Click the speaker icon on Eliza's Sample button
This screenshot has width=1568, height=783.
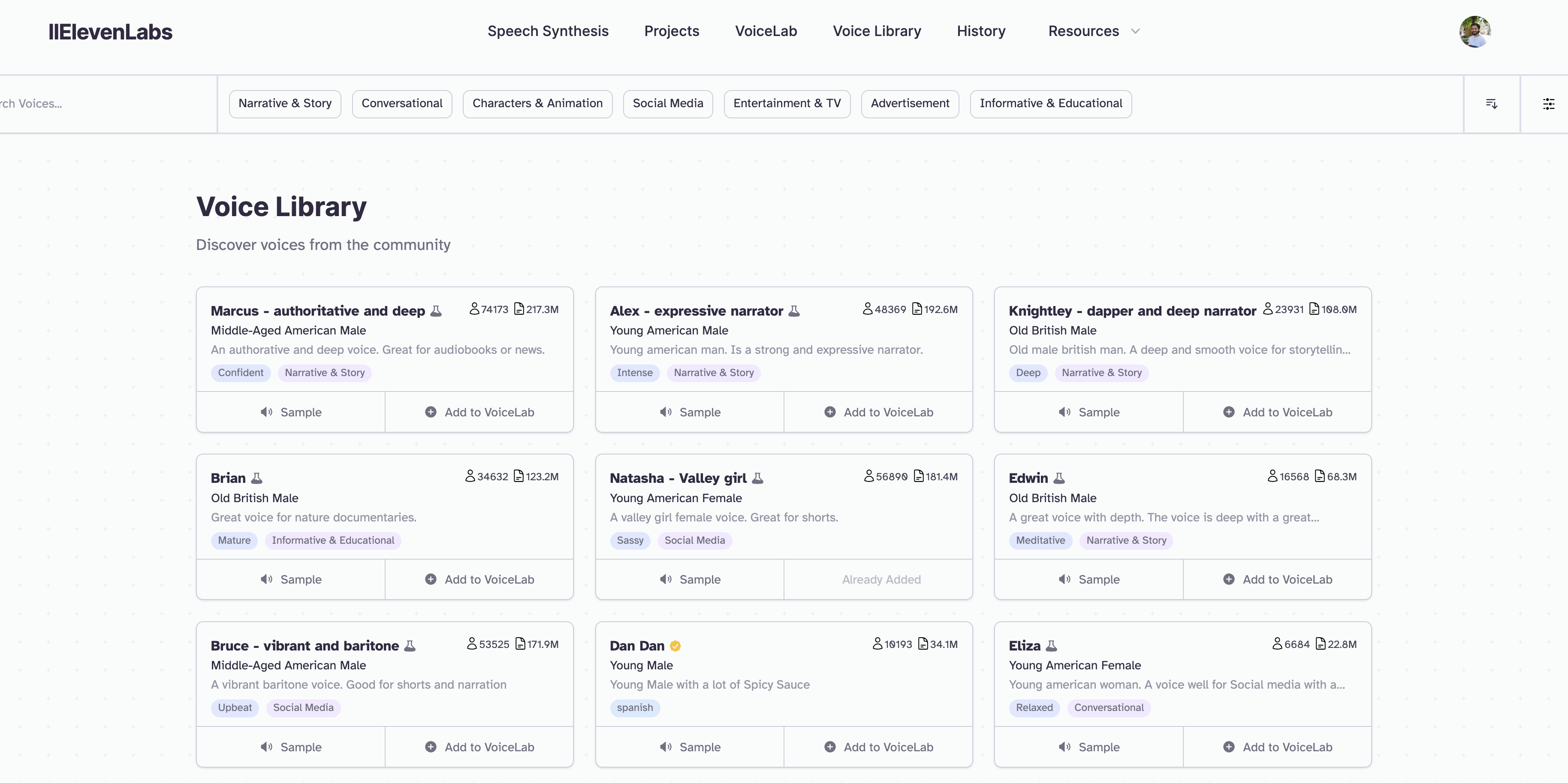(x=1064, y=747)
